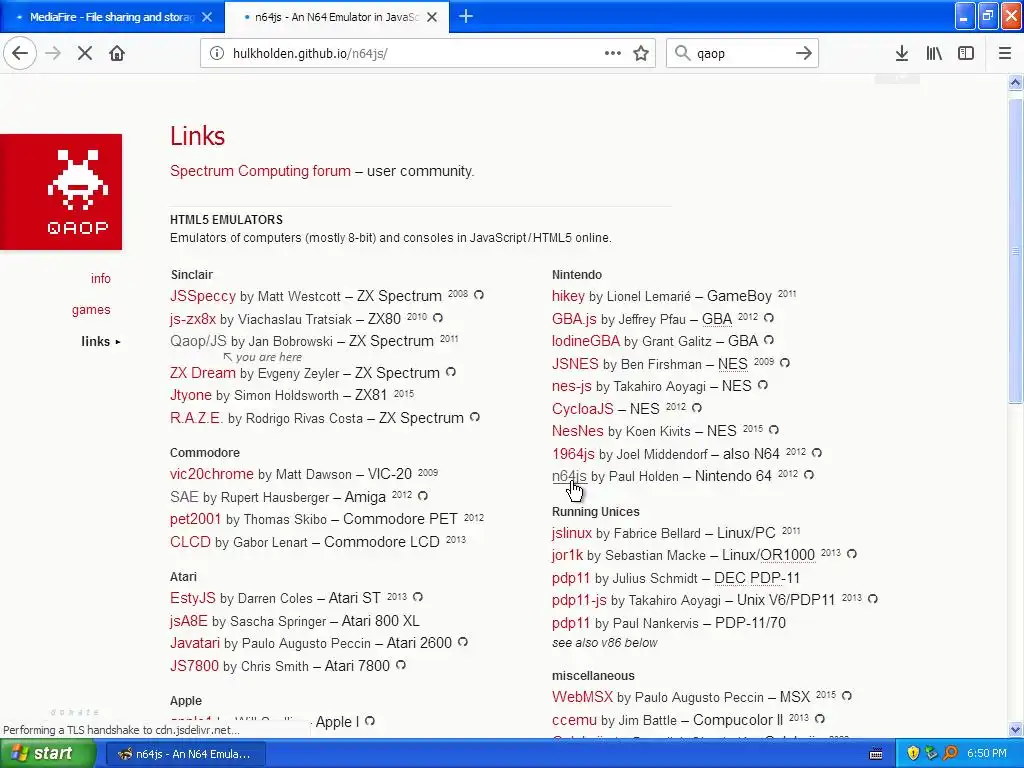Click the page scrollbar up arrow
This screenshot has width=1024, height=768.
coord(1015,82)
